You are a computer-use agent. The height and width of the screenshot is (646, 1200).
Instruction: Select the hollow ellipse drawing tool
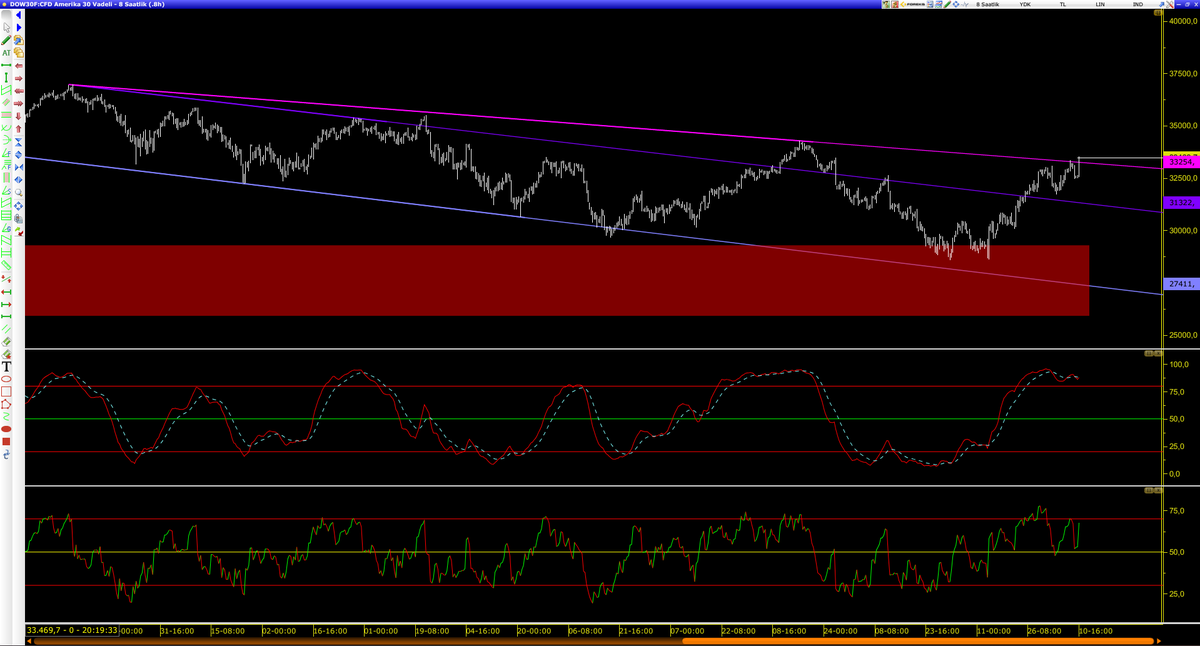pos(6,379)
